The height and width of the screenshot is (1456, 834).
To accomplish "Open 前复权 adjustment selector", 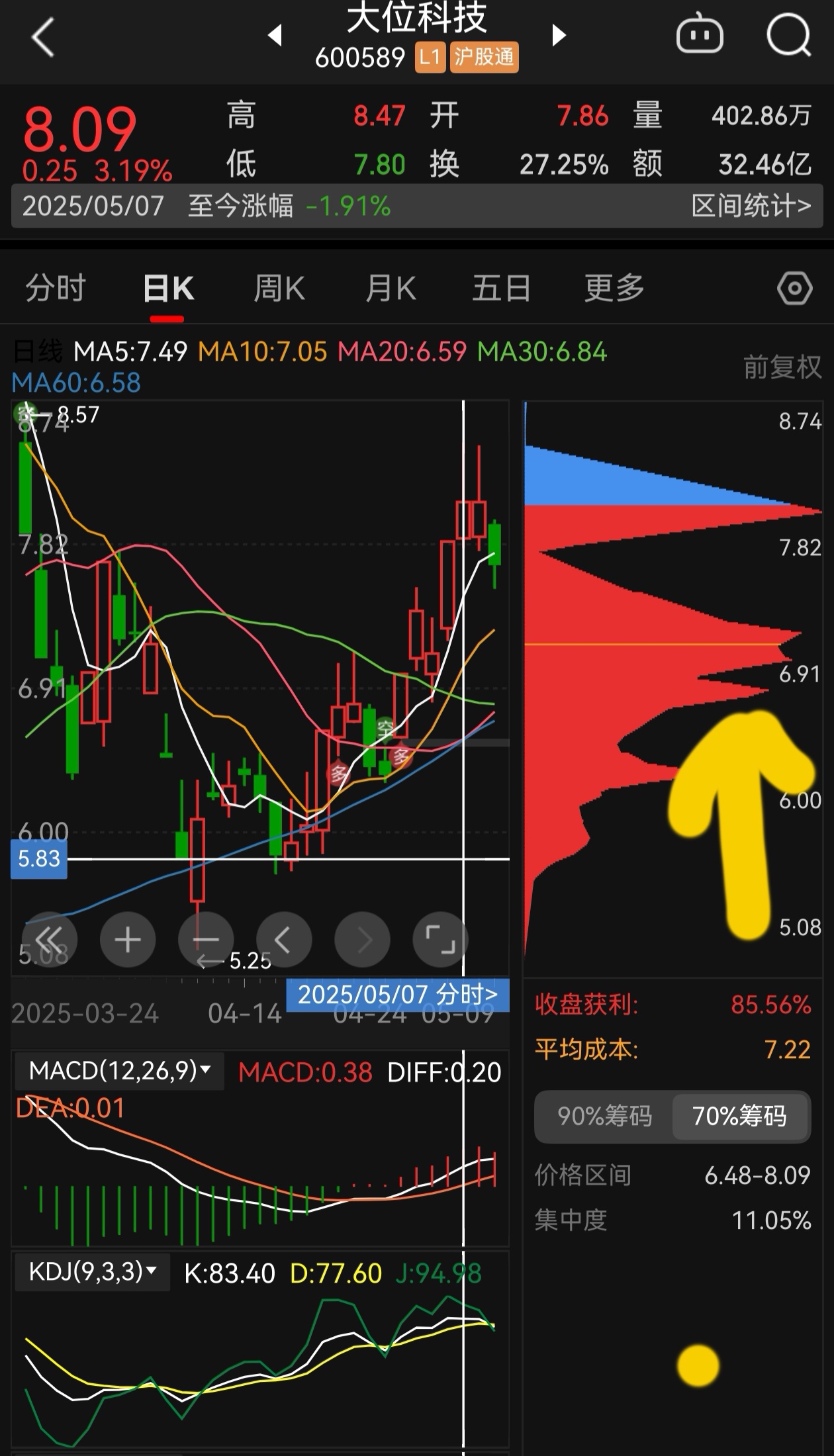I will pos(782,367).
